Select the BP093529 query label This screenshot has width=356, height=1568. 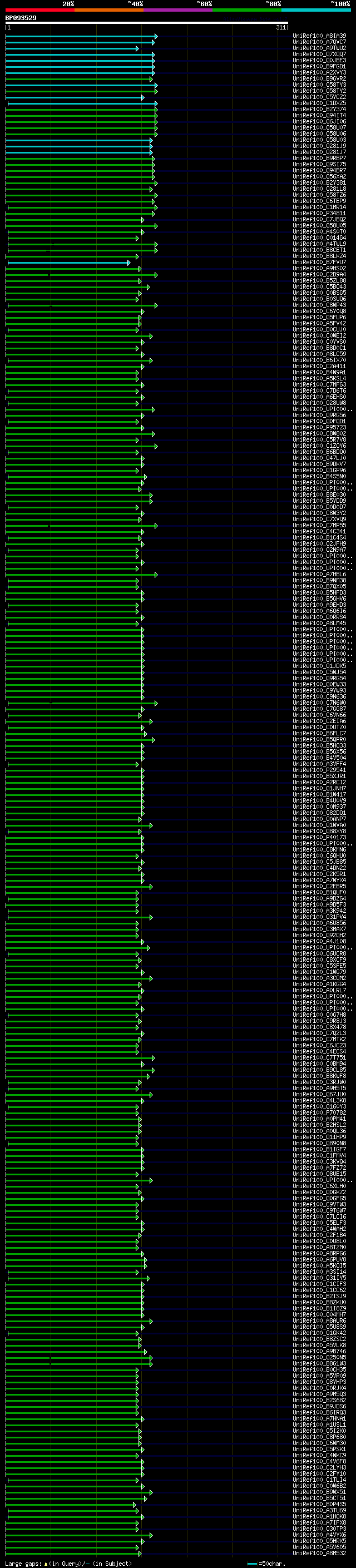[21, 18]
